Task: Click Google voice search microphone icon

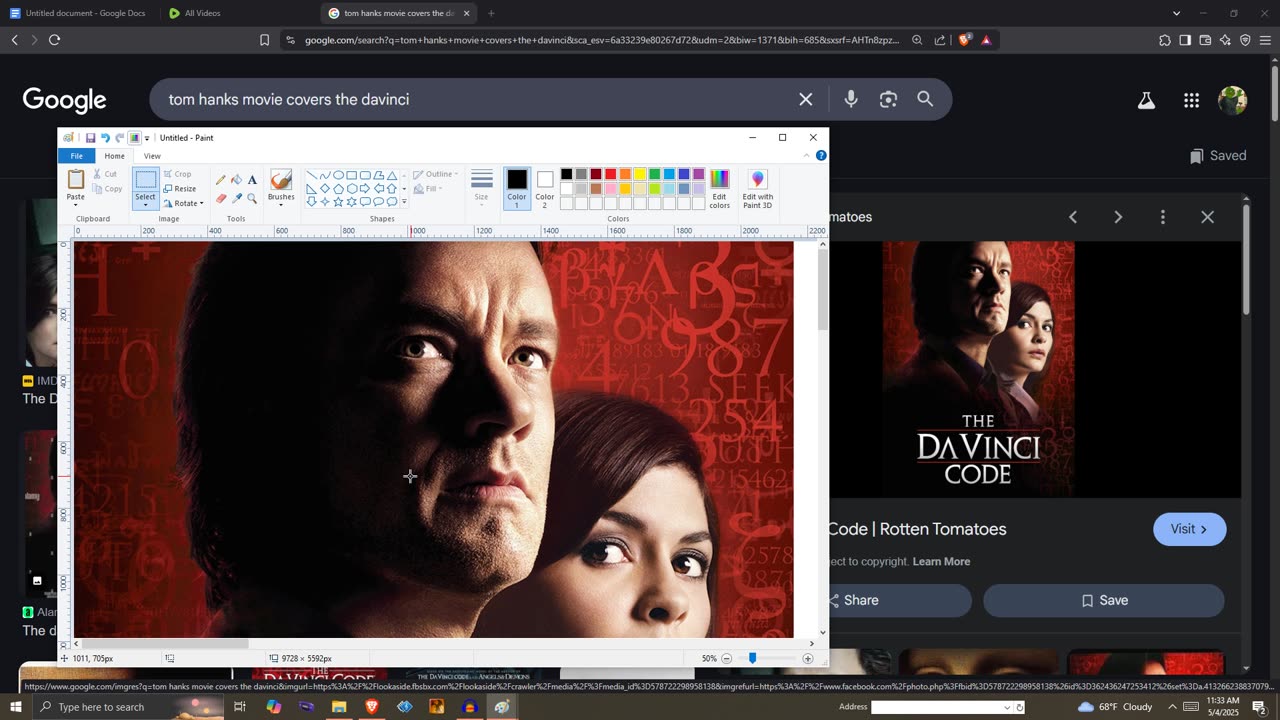Action: coord(851,99)
